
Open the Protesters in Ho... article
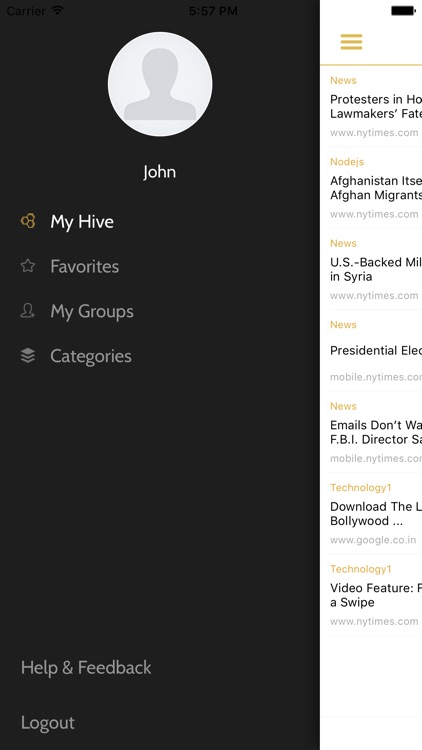point(376,106)
